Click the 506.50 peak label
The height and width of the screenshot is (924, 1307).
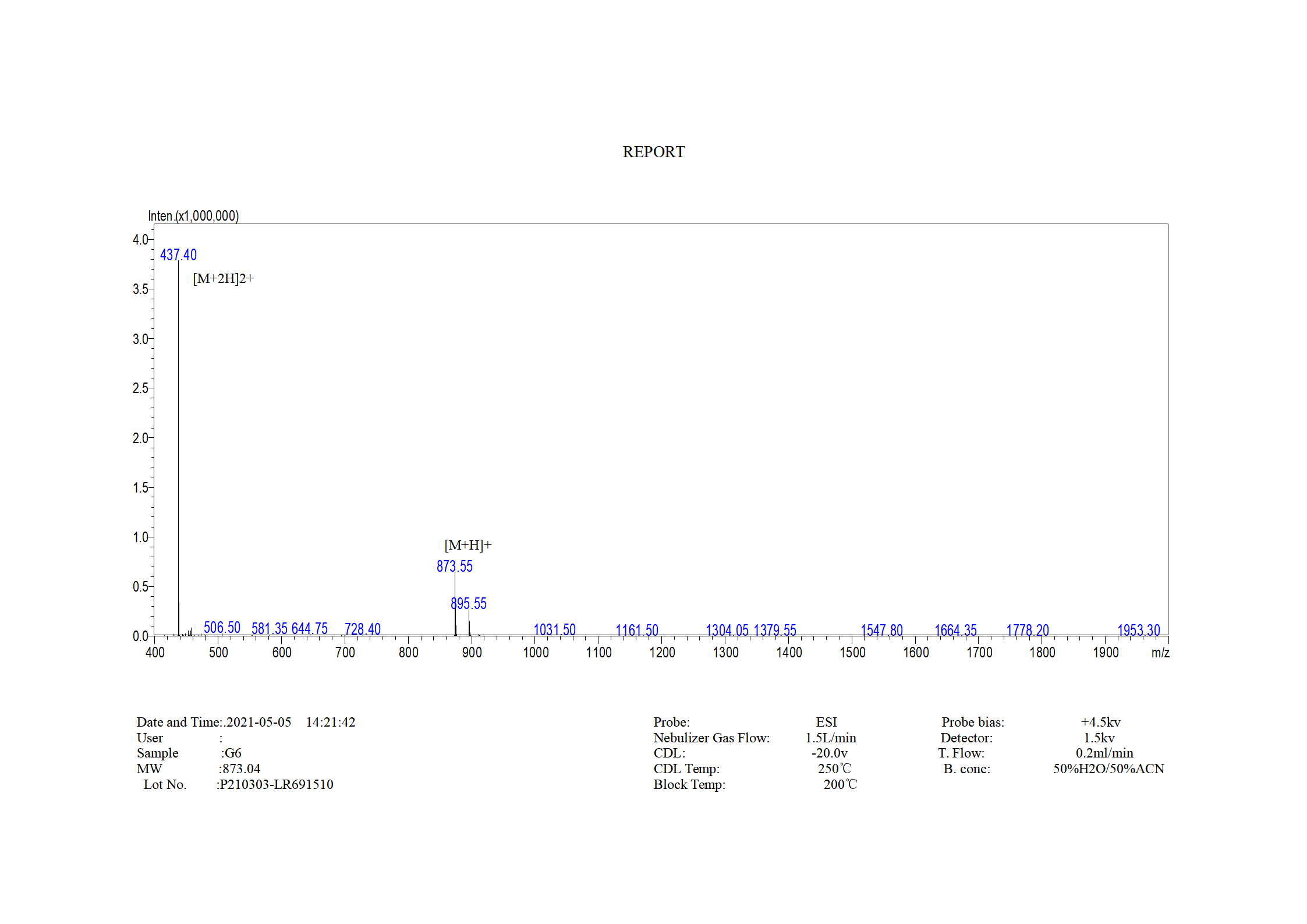[x=222, y=628]
